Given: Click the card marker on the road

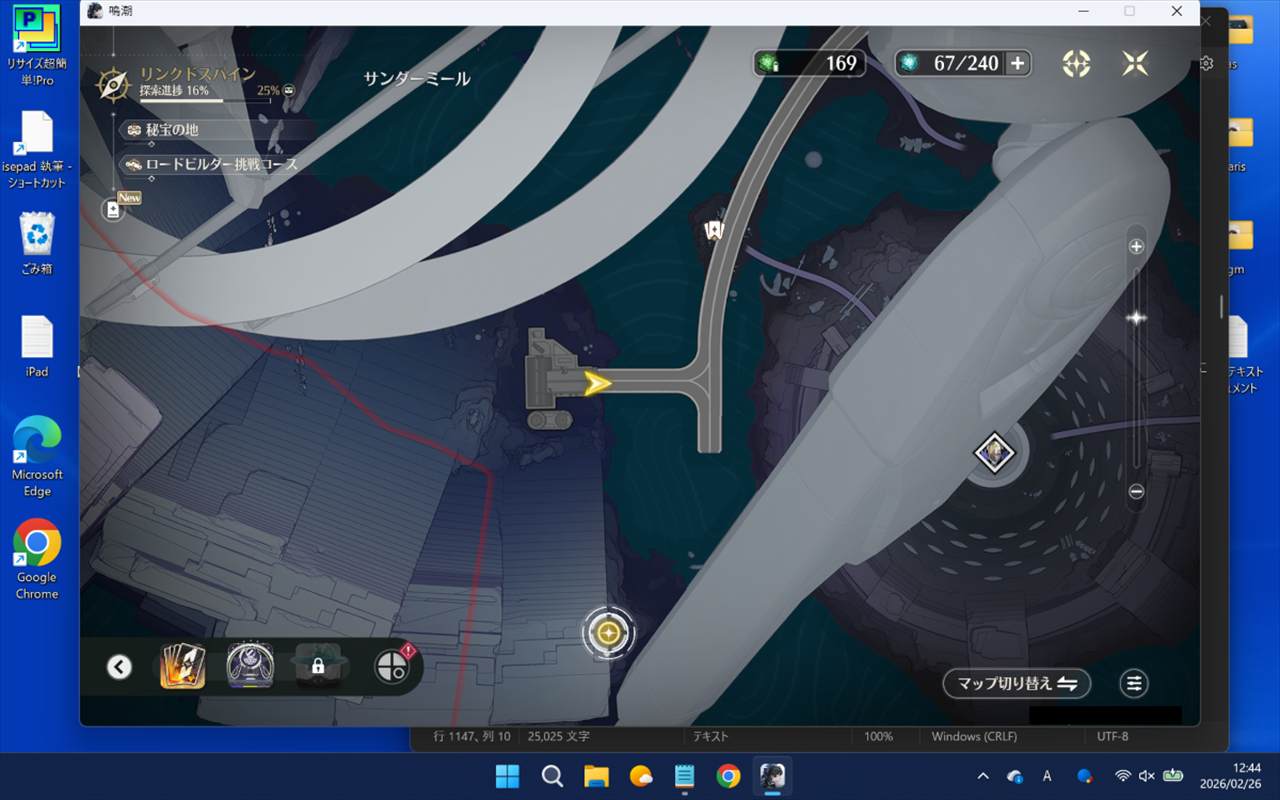Looking at the screenshot, I should (713, 230).
